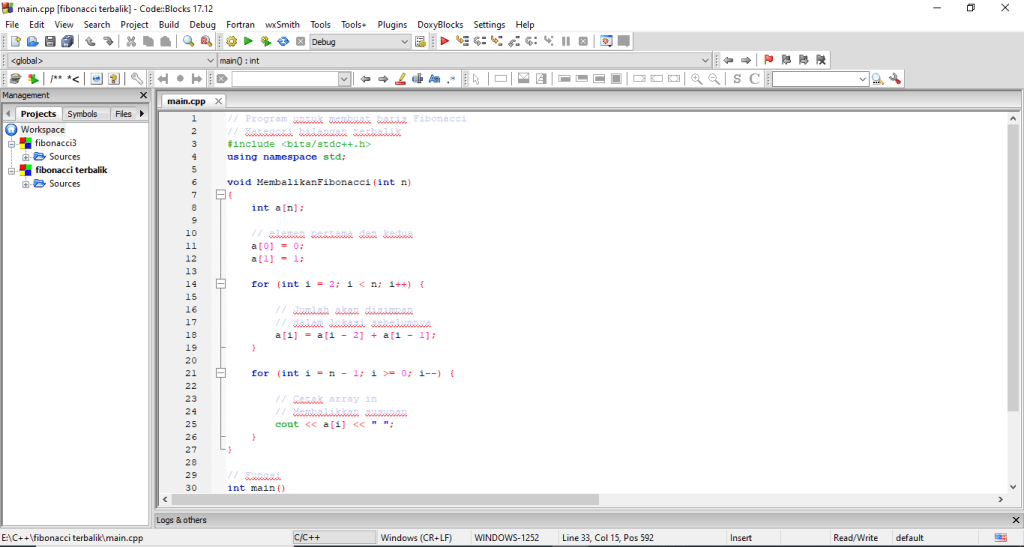Close the main.cpp editor tab
The width and height of the screenshot is (1024, 547).
[x=218, y=101]
